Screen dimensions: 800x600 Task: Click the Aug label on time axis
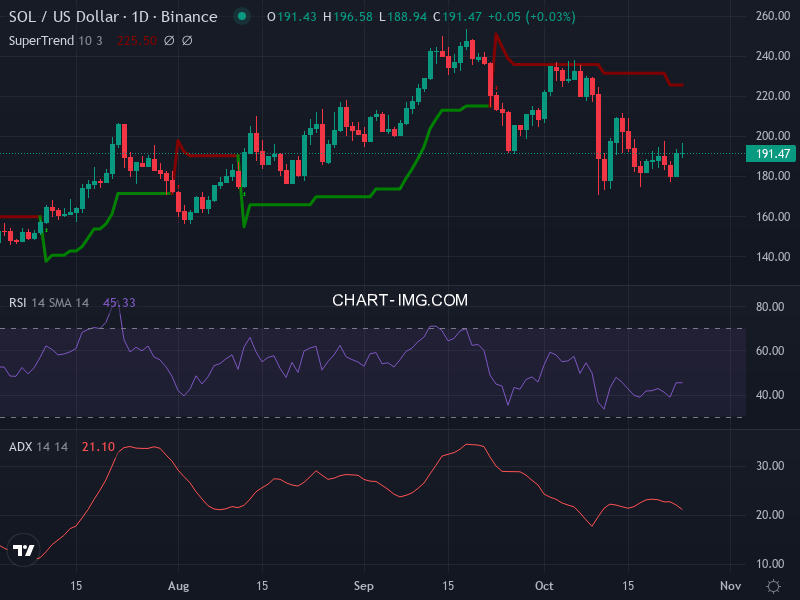pos(179,585)
